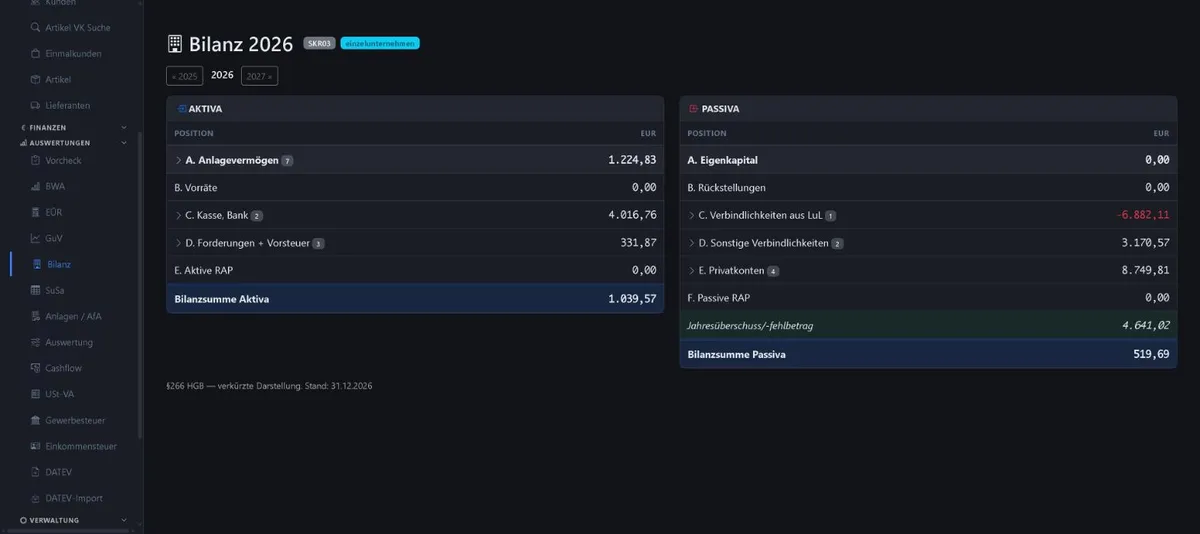
Task: Expand D. Sonstige Verbindlichkeiten row
Action: click(691, 243)
